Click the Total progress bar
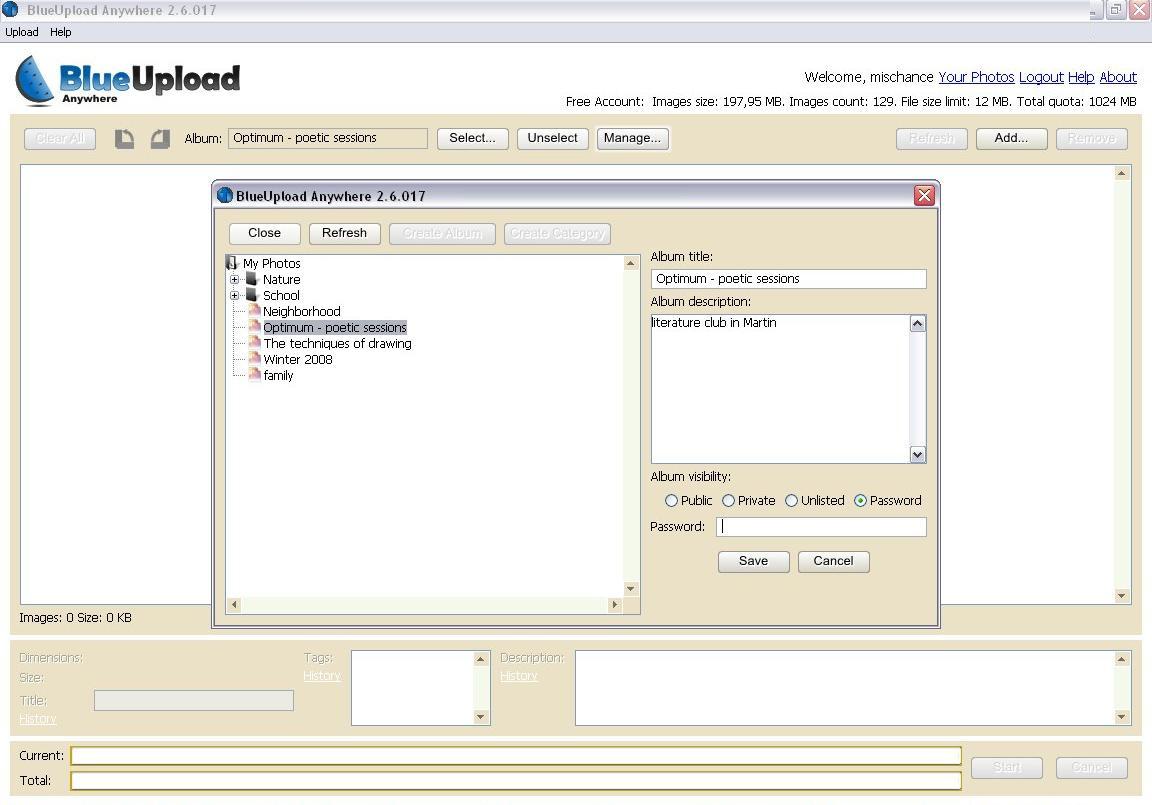The image size is (1152, 805). pos(516,781)
